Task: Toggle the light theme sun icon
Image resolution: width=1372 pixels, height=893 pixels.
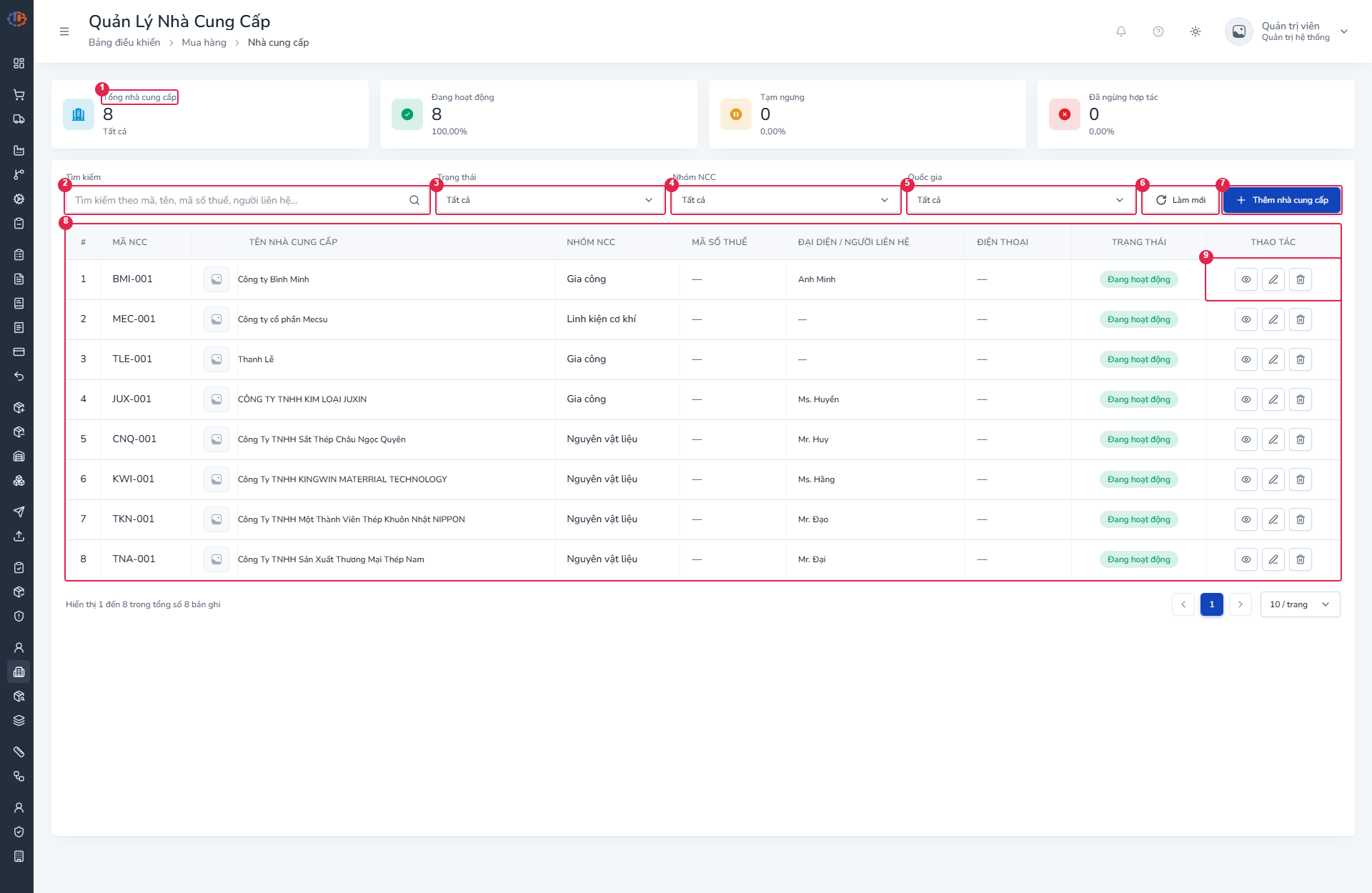Action: (x=1195, y=31)
